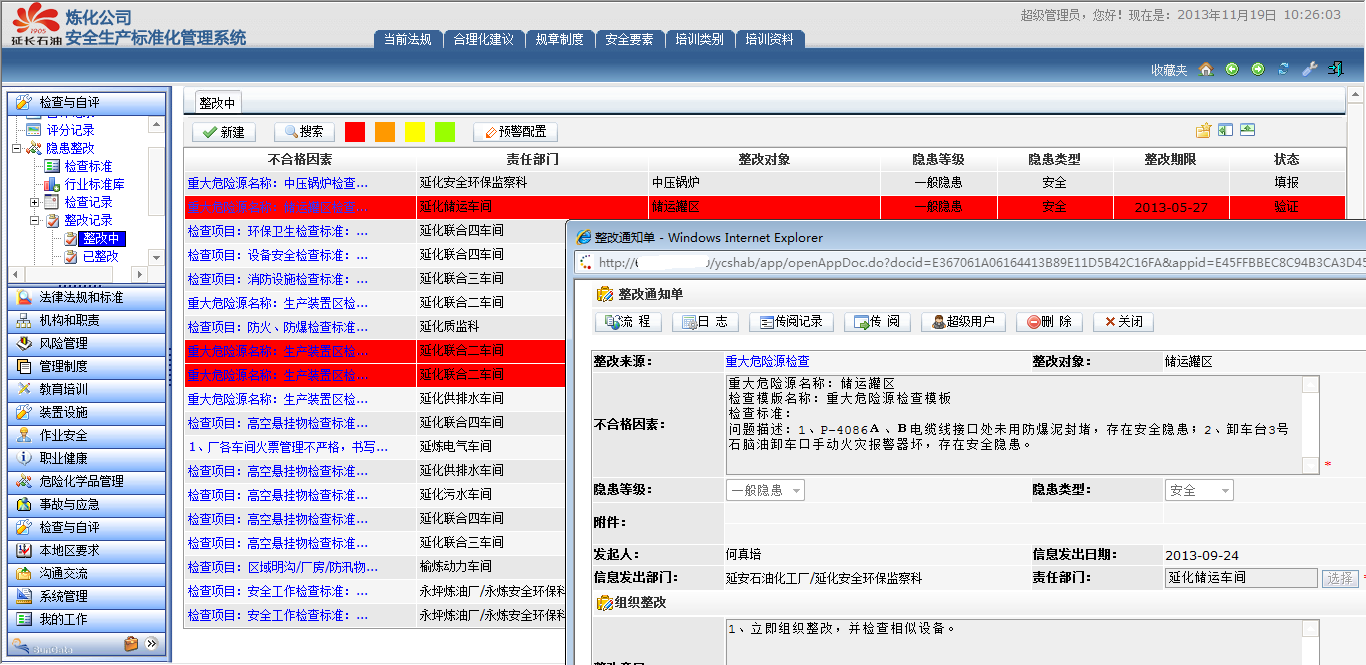Click the 流程 button in the dialog
Image resolution: width=1366 pixels, height=665 pixels.
(x=627, y=322)
